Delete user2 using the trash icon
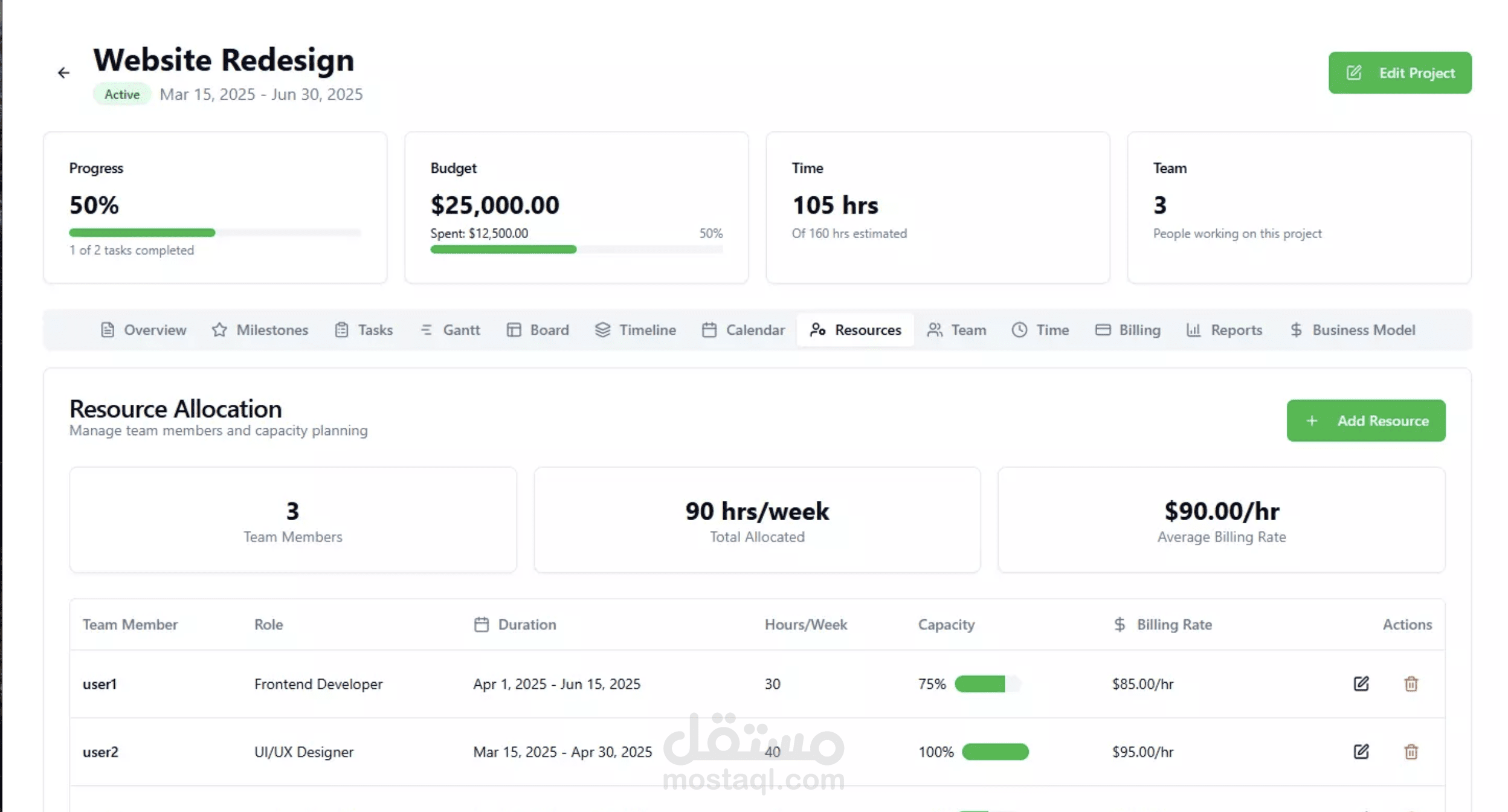The width and height of the screenshot is (1508, 812). point(1411,751)
